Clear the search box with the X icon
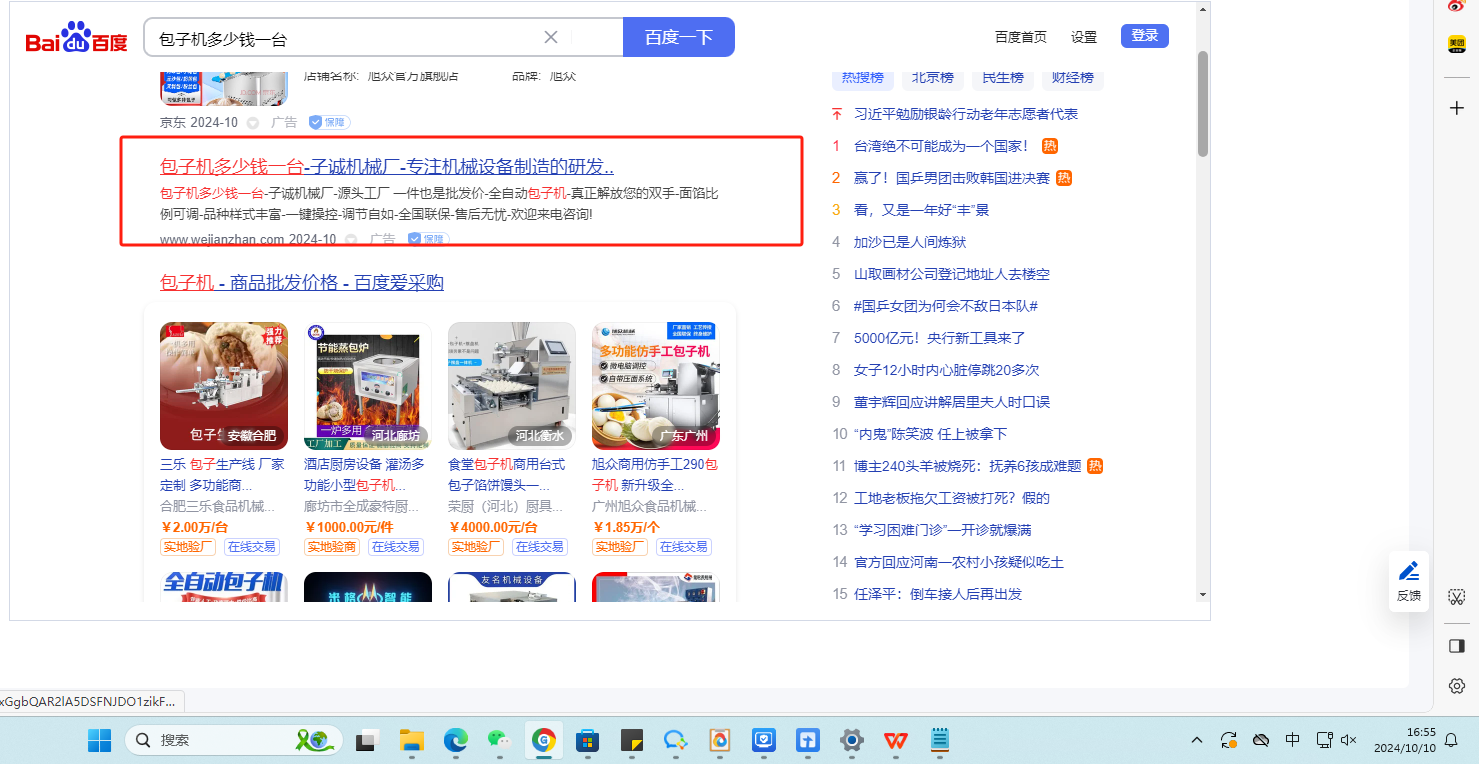The image size is (1479, 764). point(550,37)
